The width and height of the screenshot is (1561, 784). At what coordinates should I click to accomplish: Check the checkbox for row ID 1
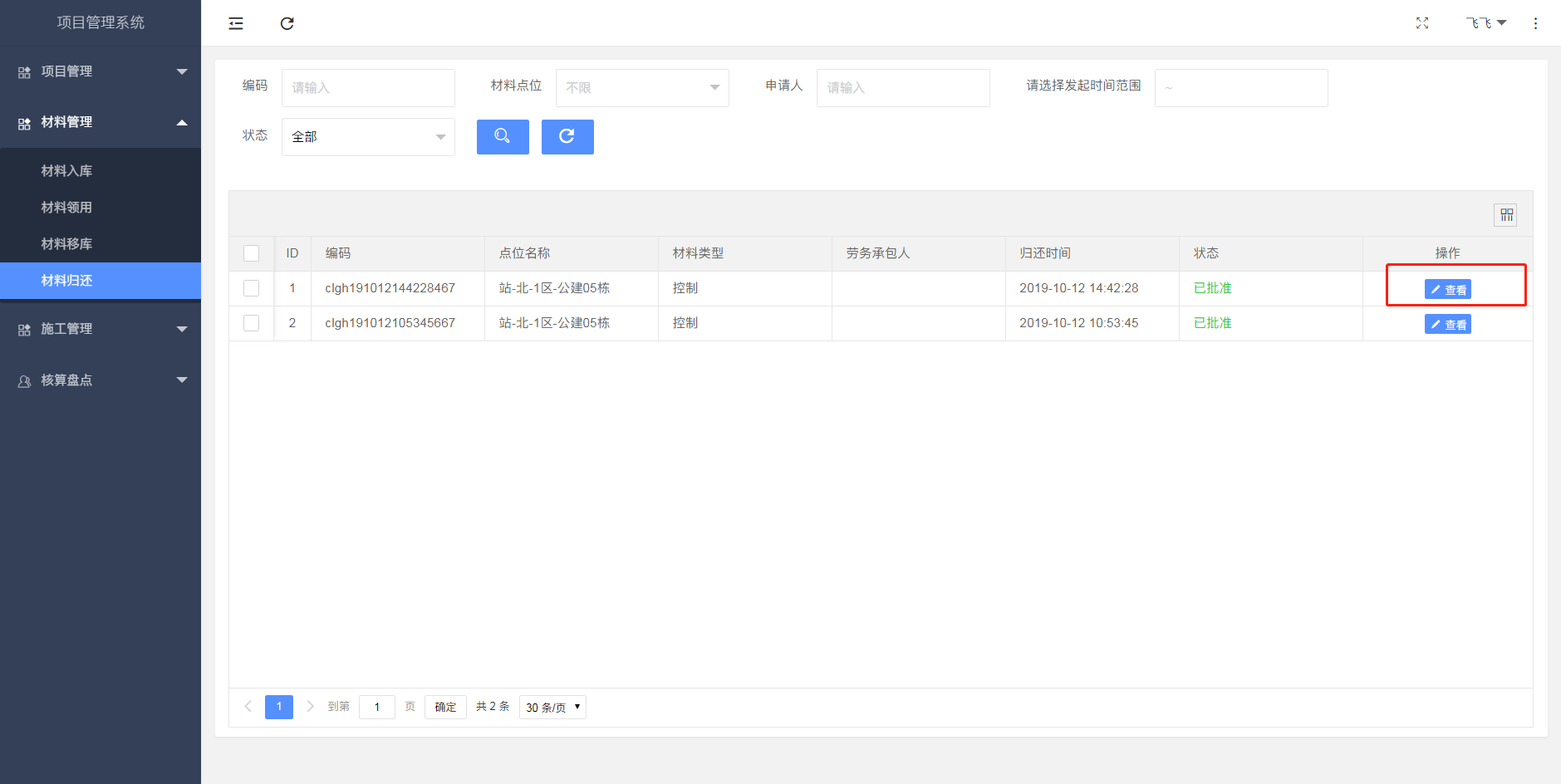tap(251, 288)
